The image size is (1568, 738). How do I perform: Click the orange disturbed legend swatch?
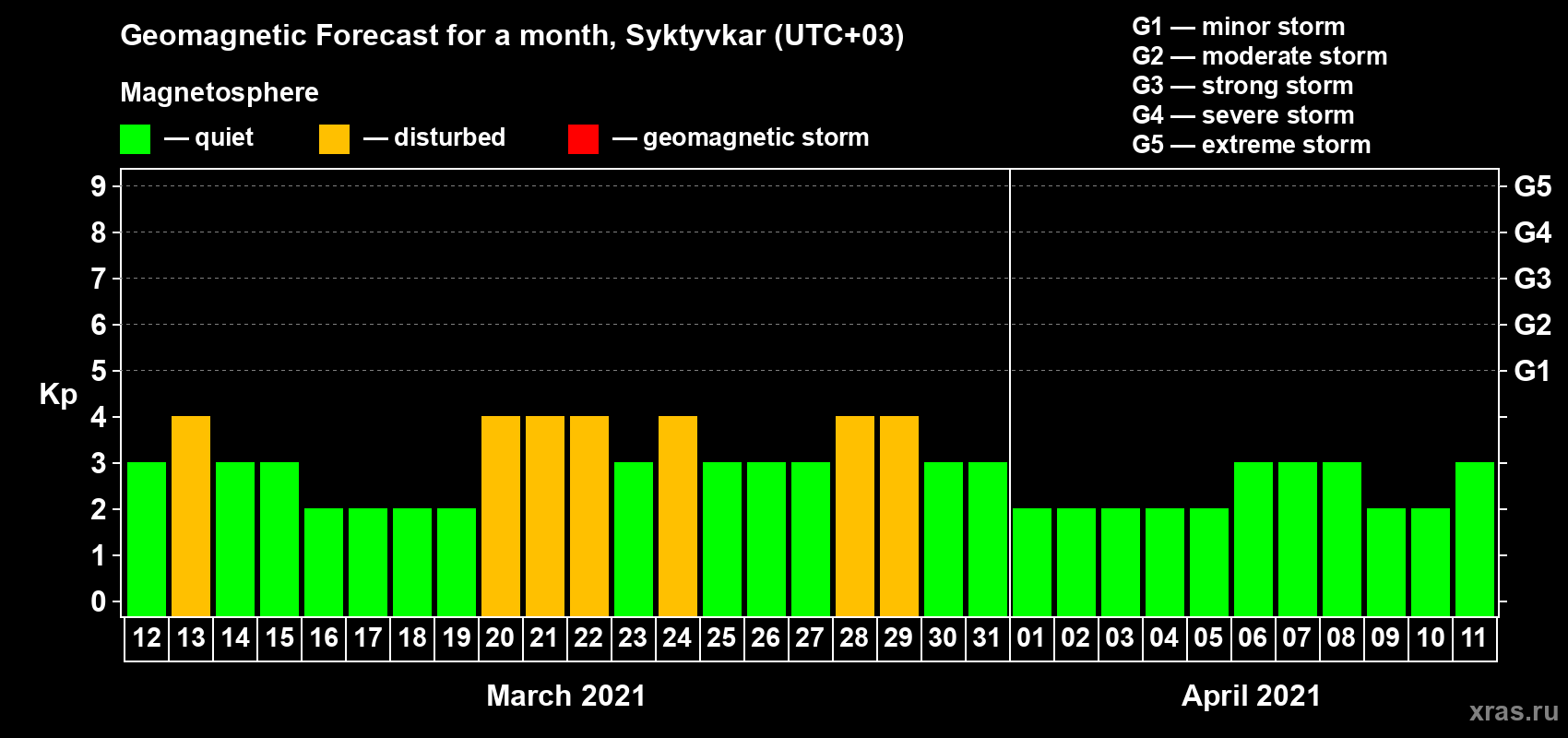pos(334,139)
